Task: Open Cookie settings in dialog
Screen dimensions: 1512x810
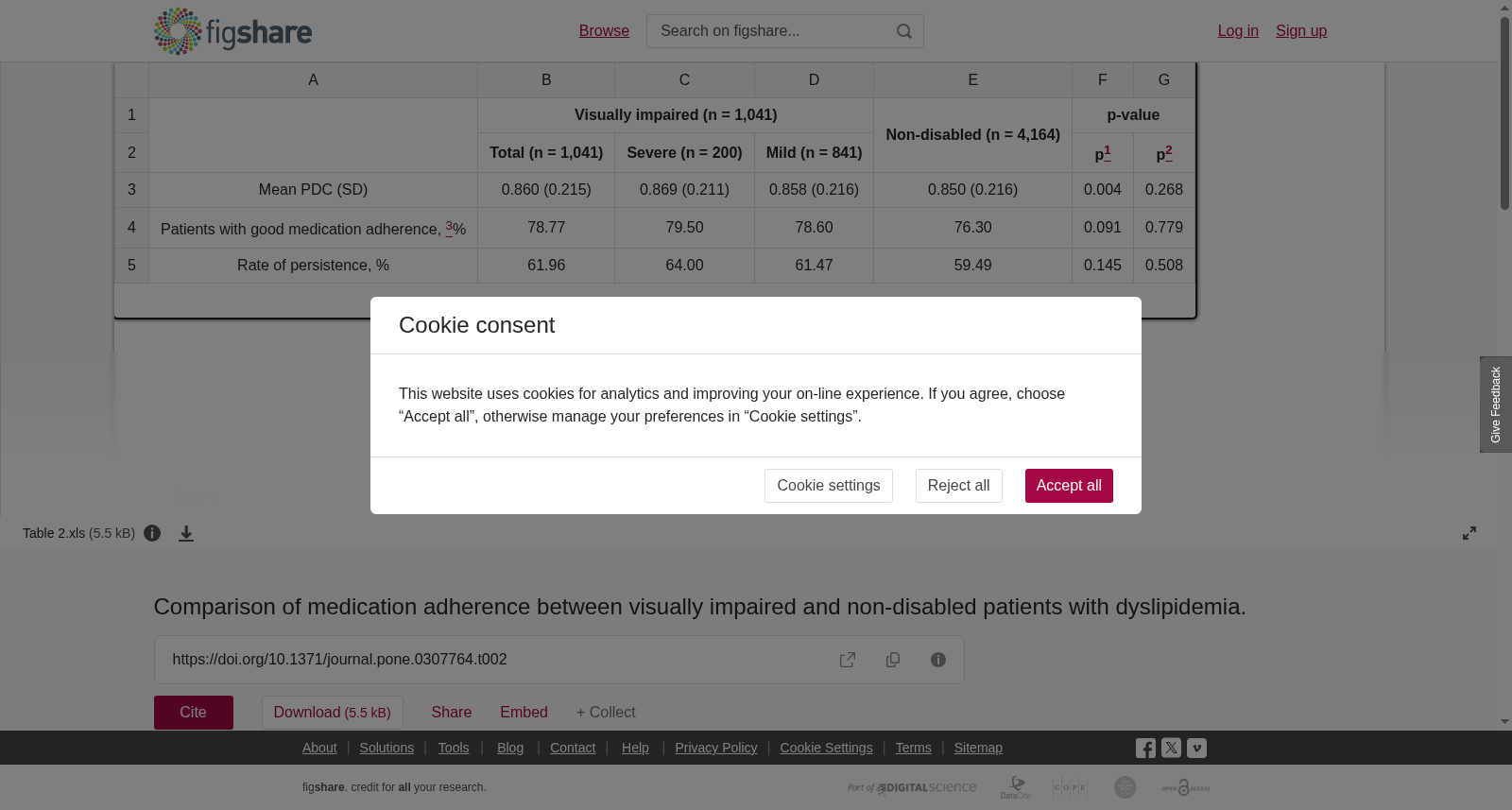Action: (829, 486)
